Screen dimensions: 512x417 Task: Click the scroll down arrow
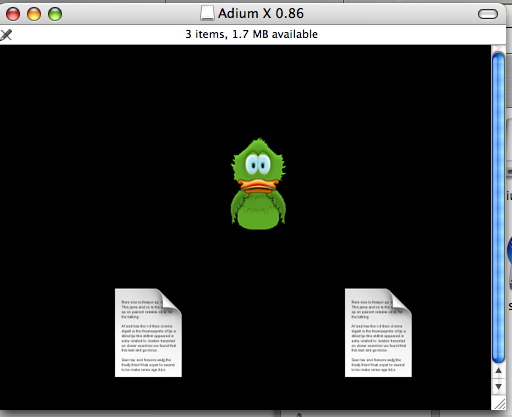tap(498, 387)
